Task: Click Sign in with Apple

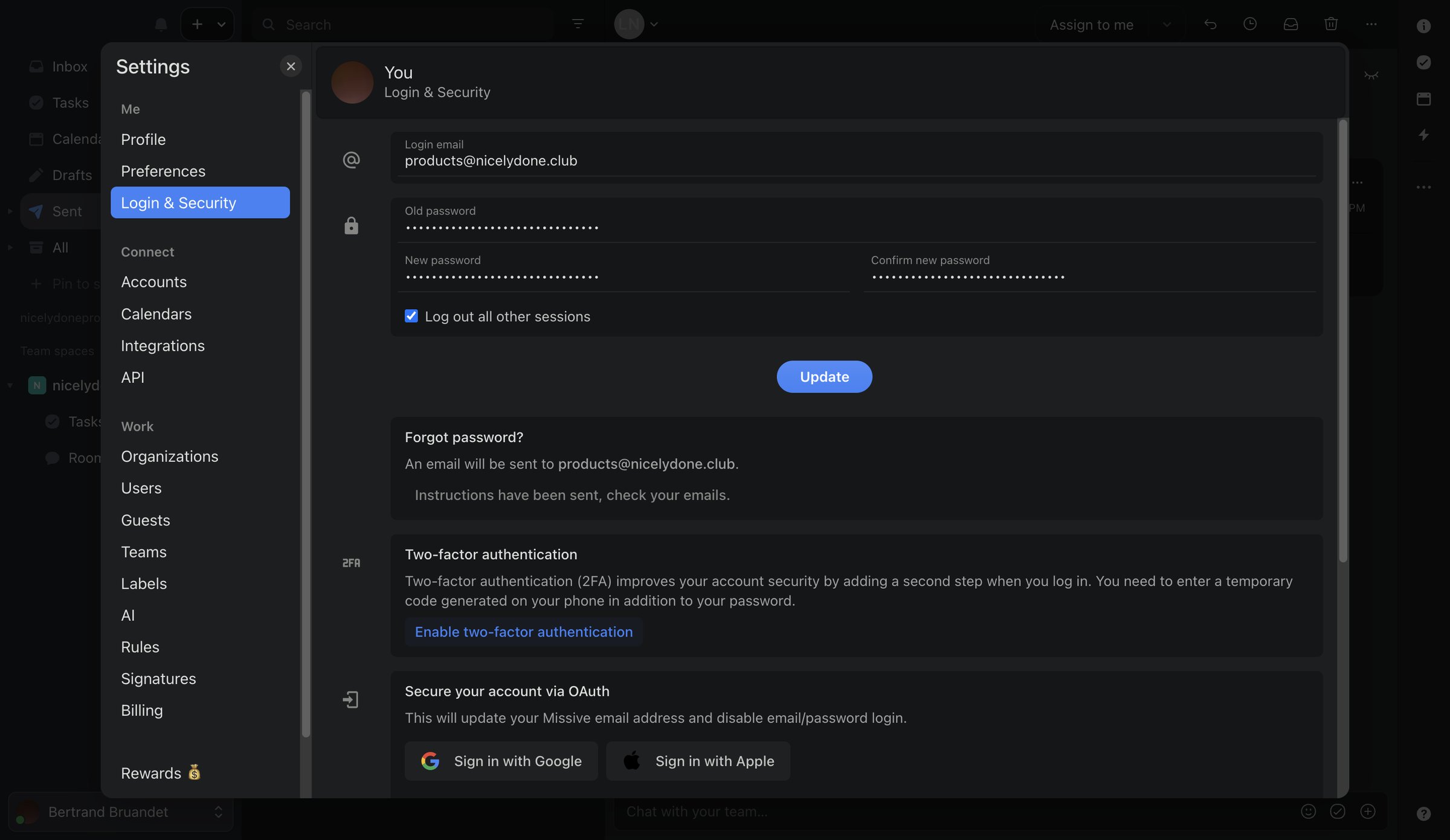Action: point(698,761)
